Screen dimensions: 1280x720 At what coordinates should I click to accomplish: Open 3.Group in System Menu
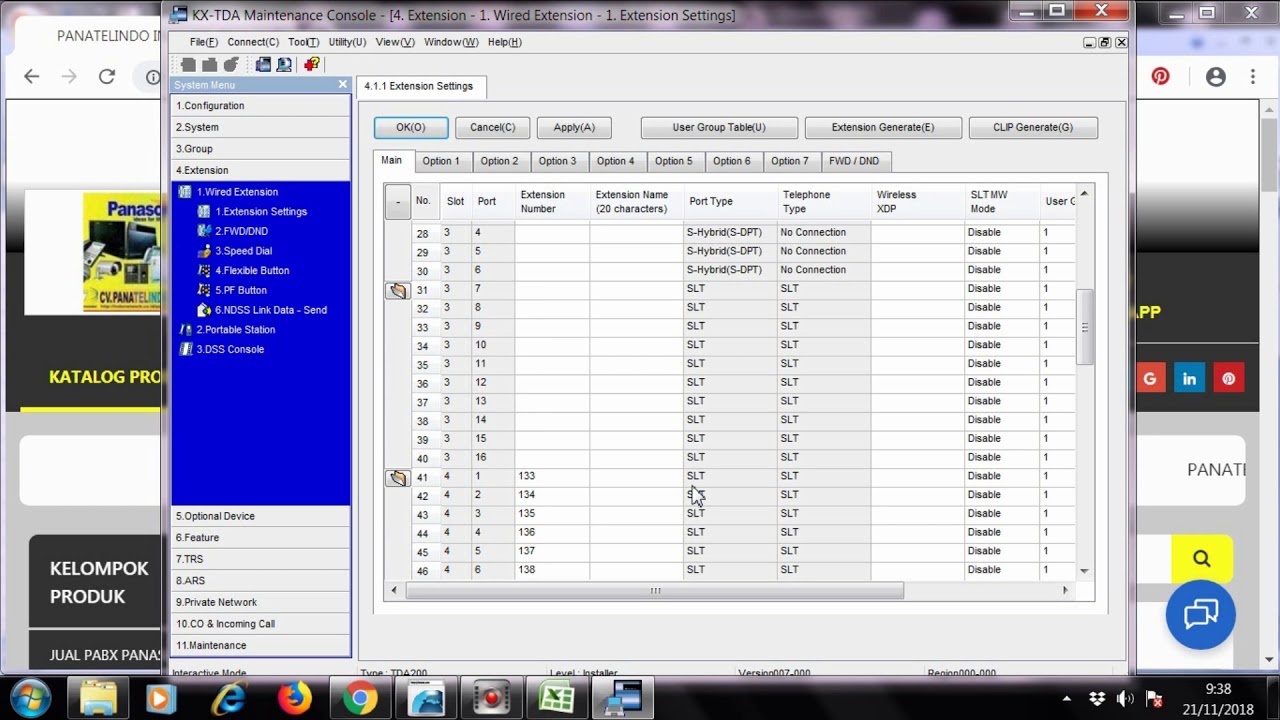click(261, 149)
